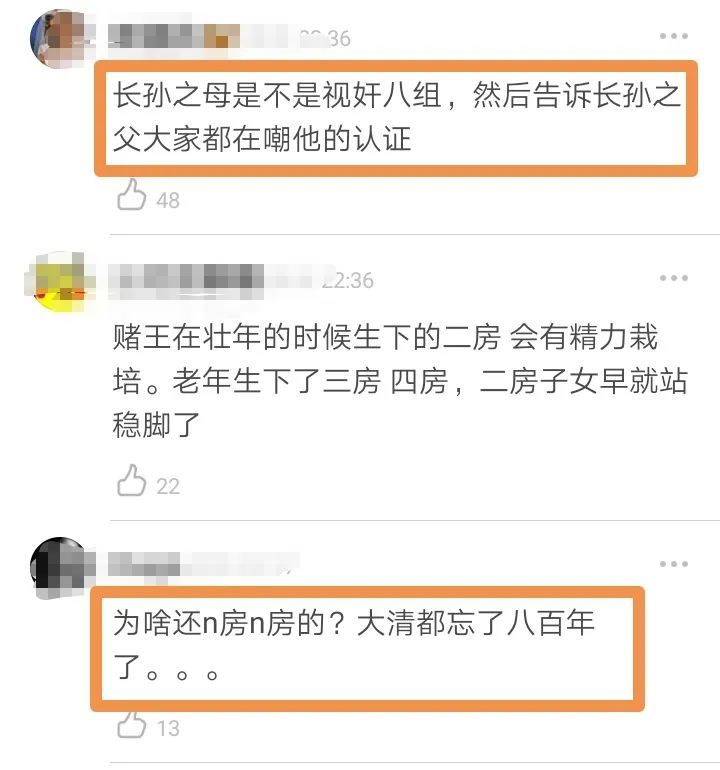
Task: Open more options for the 赌王 comment
Action: 673,278
